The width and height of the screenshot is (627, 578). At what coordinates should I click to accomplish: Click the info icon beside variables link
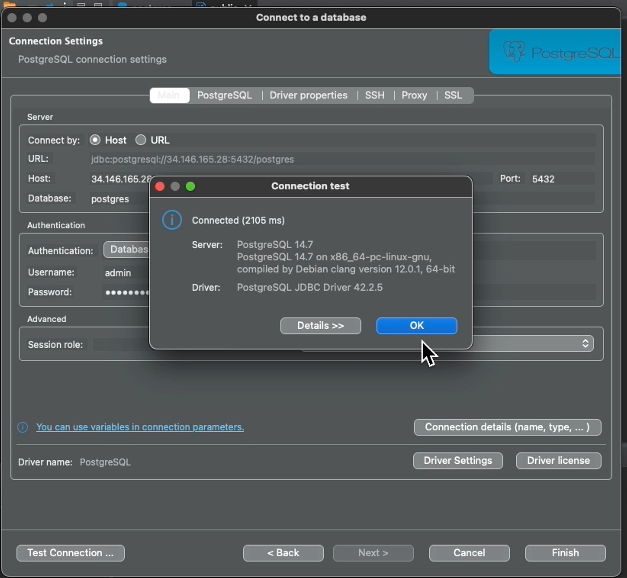coord(23,427)
